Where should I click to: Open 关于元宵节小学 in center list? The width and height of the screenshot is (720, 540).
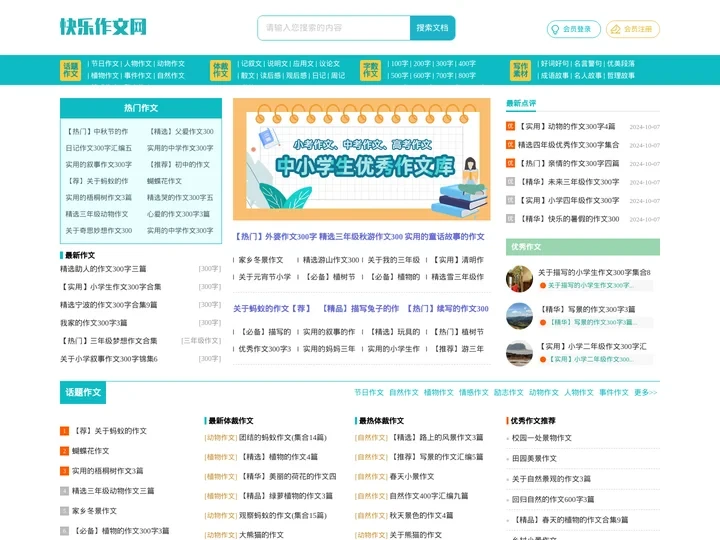pyautogui.click(x=264, y=277)
